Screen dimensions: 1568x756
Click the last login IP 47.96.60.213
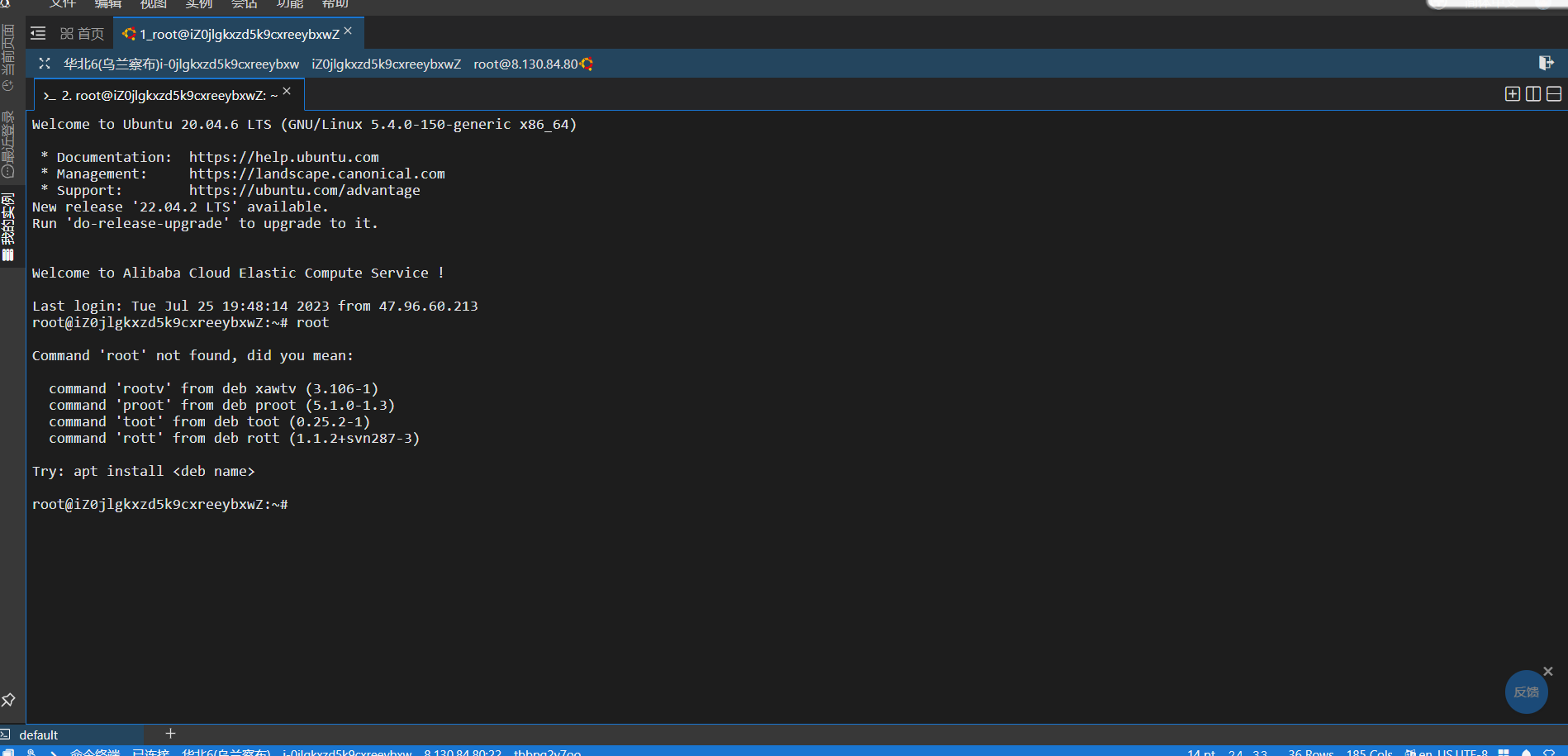tap(429, 306)
